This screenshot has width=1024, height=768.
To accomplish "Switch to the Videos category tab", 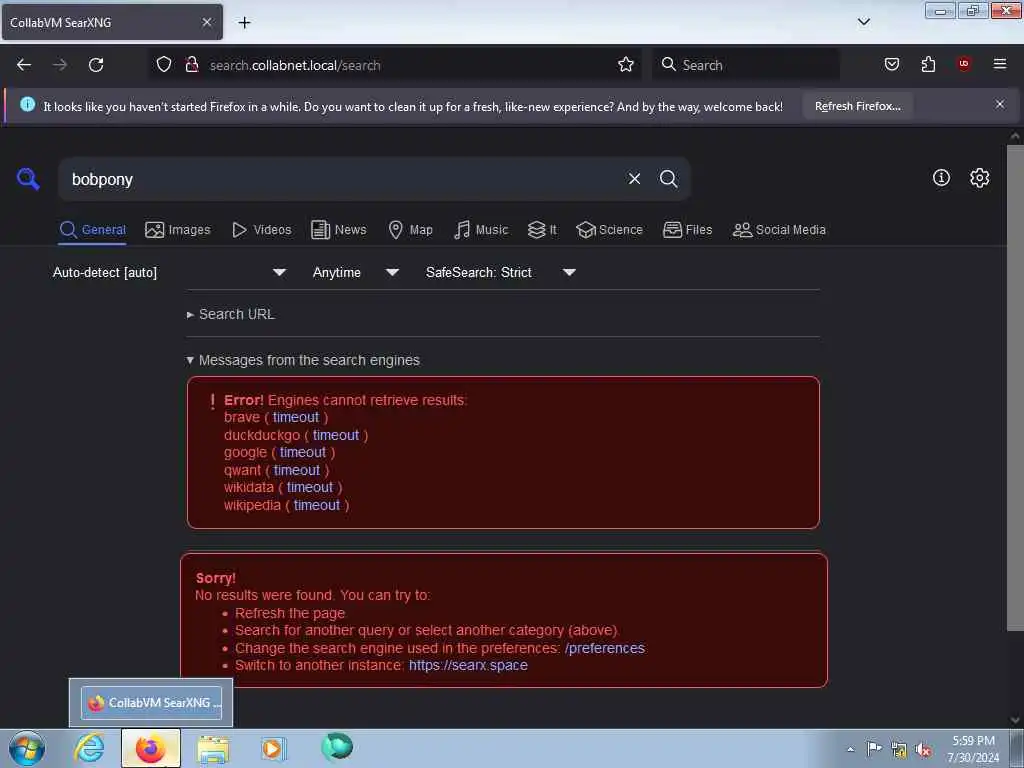I will click(x=262, y=230).
